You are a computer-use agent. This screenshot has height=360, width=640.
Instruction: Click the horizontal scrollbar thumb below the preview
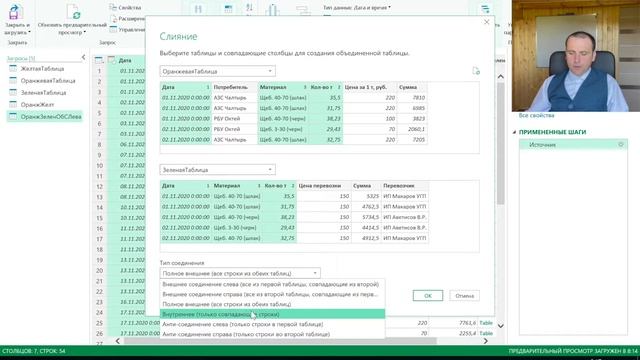coord(280,341)
